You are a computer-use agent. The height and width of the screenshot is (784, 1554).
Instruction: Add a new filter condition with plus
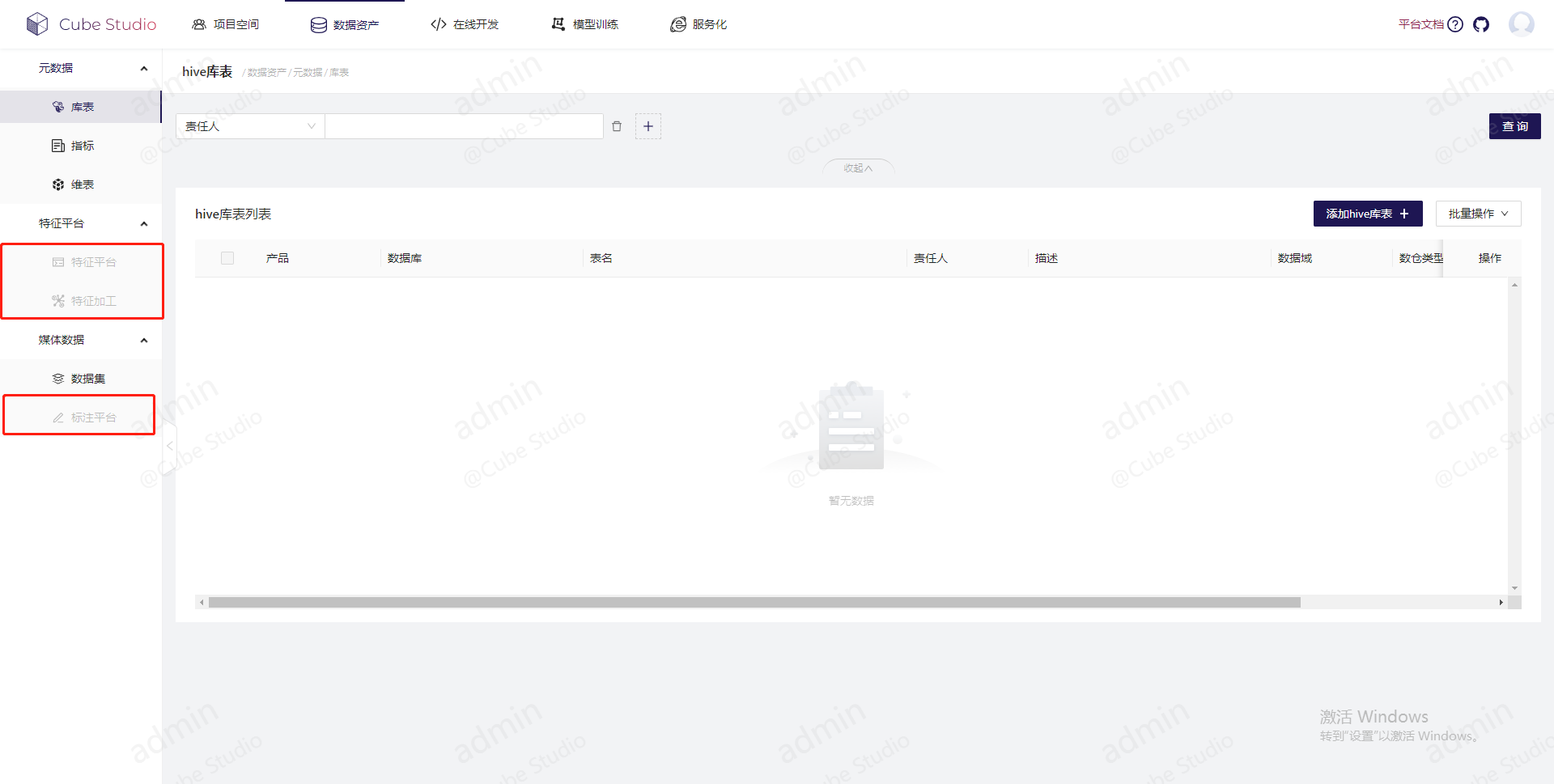(x=648, y=126)
